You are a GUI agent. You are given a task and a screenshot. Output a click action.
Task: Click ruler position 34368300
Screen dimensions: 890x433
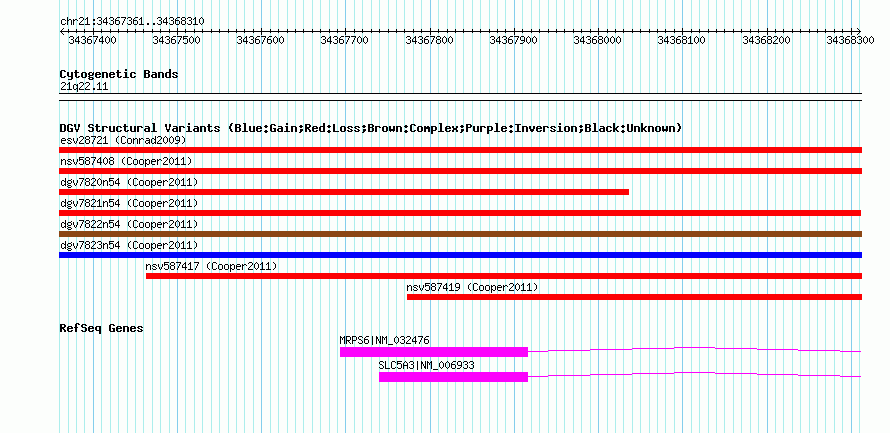851,40
